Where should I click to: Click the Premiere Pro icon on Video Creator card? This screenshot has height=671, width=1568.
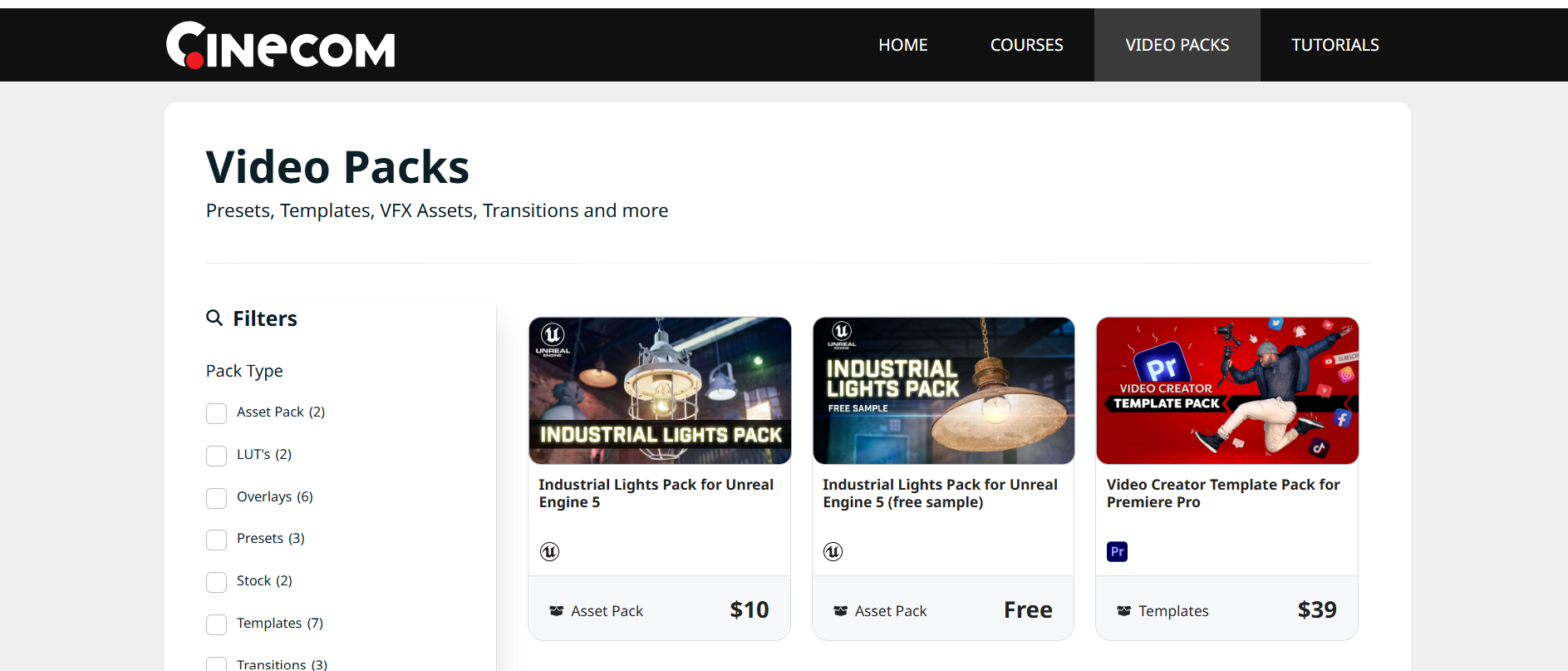click(x=1117, y=551)
